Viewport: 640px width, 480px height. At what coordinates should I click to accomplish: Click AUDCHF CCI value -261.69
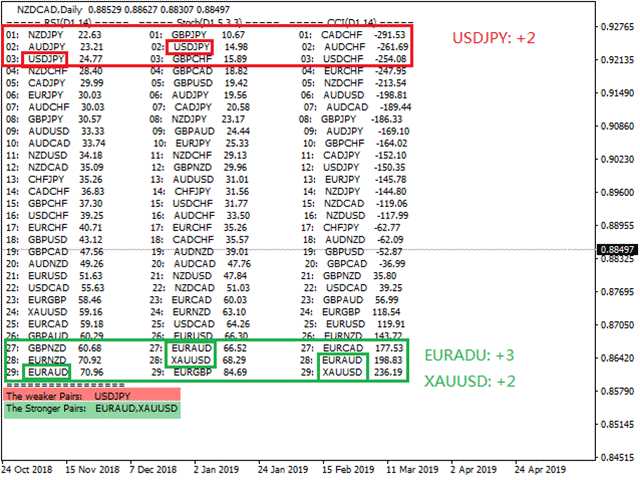click(x=392, y=47)
